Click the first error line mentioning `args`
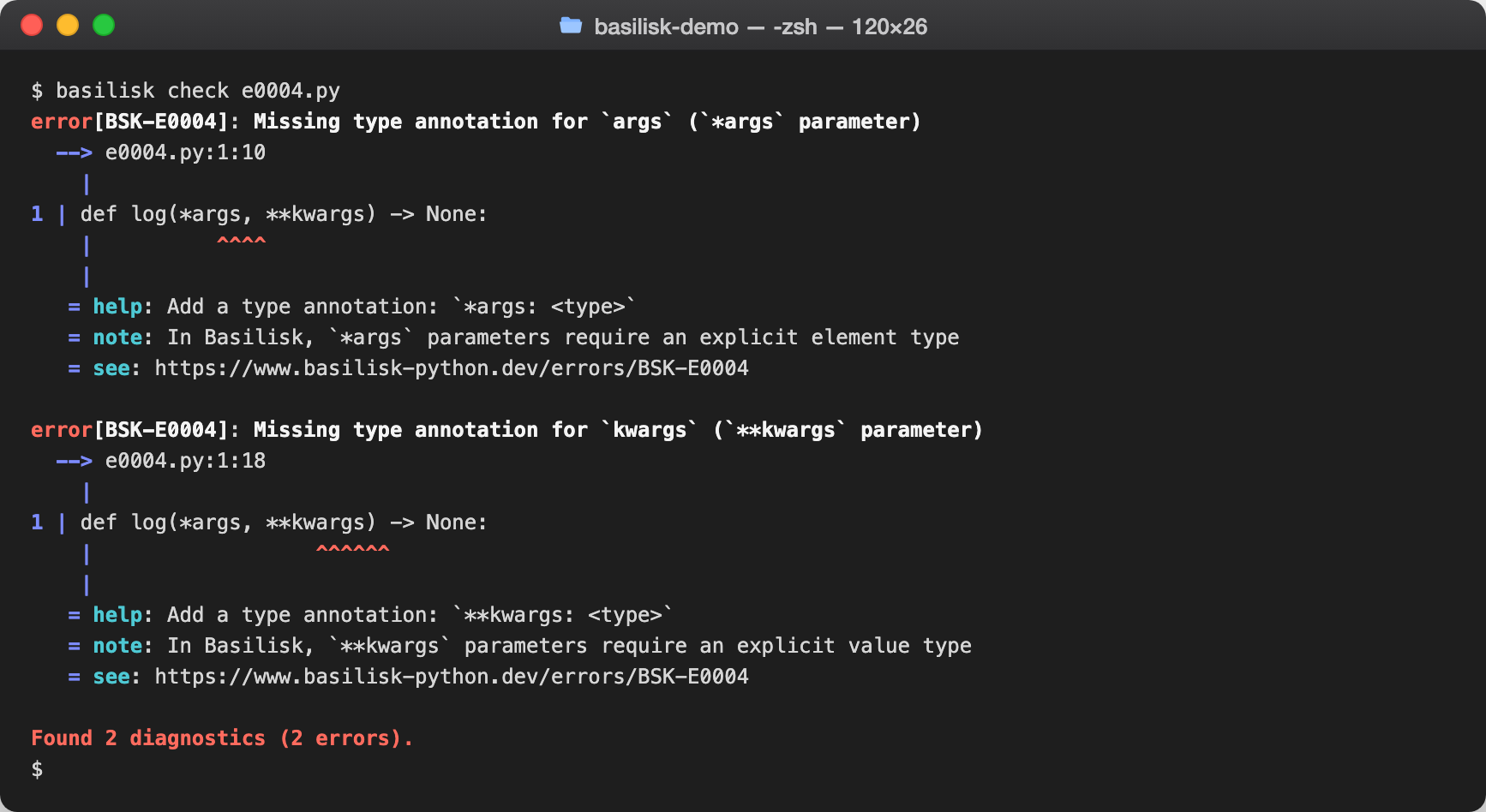 [x=476, y=122]
